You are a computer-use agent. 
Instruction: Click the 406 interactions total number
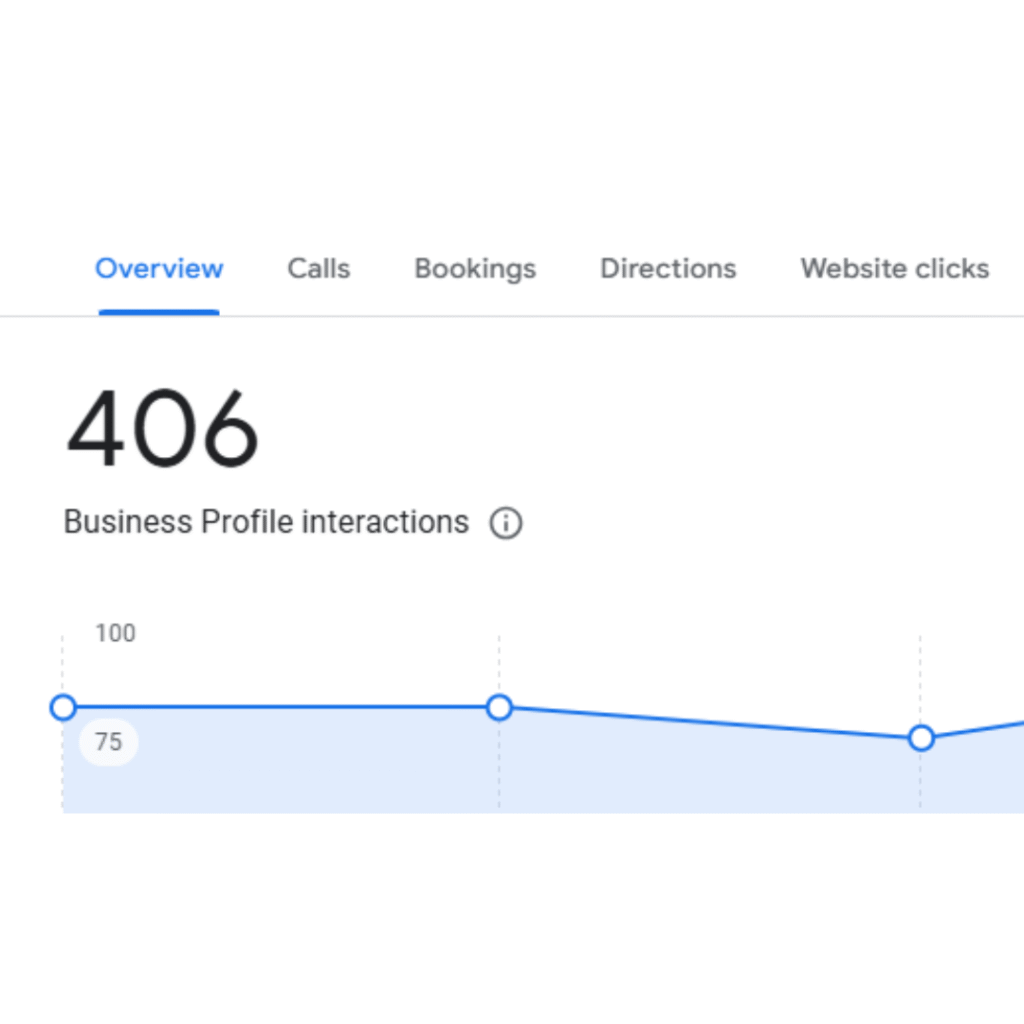point(163,431)
